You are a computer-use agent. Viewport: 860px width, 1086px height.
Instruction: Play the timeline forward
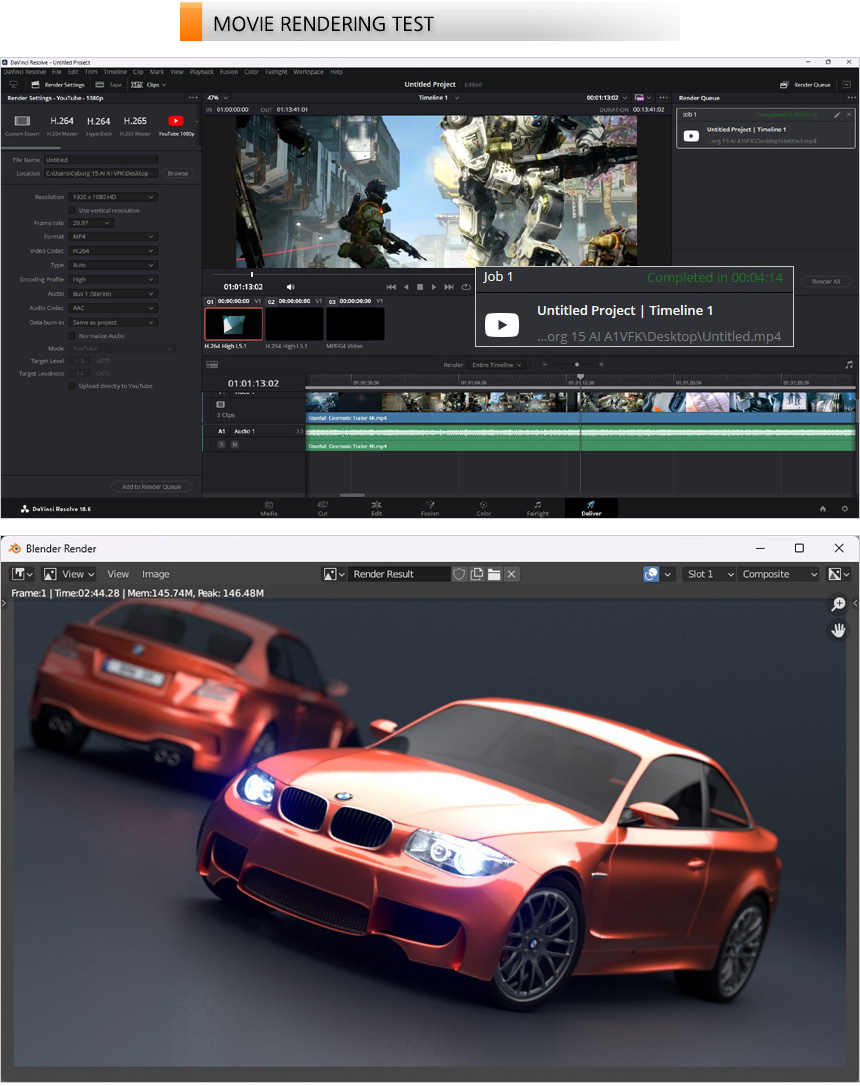coord(434,287)
